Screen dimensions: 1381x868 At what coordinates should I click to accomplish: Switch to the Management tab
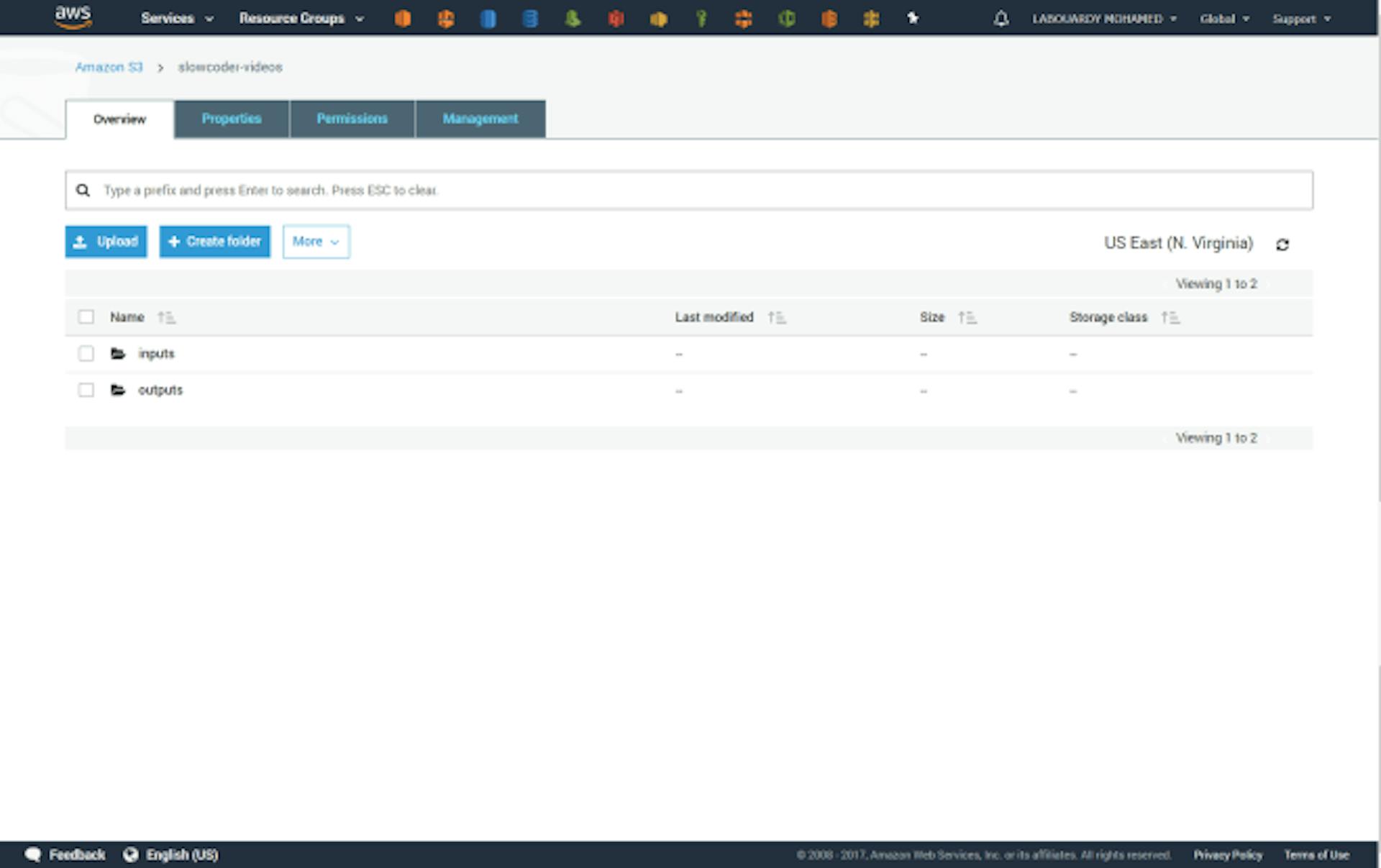[x=480, y=119]
